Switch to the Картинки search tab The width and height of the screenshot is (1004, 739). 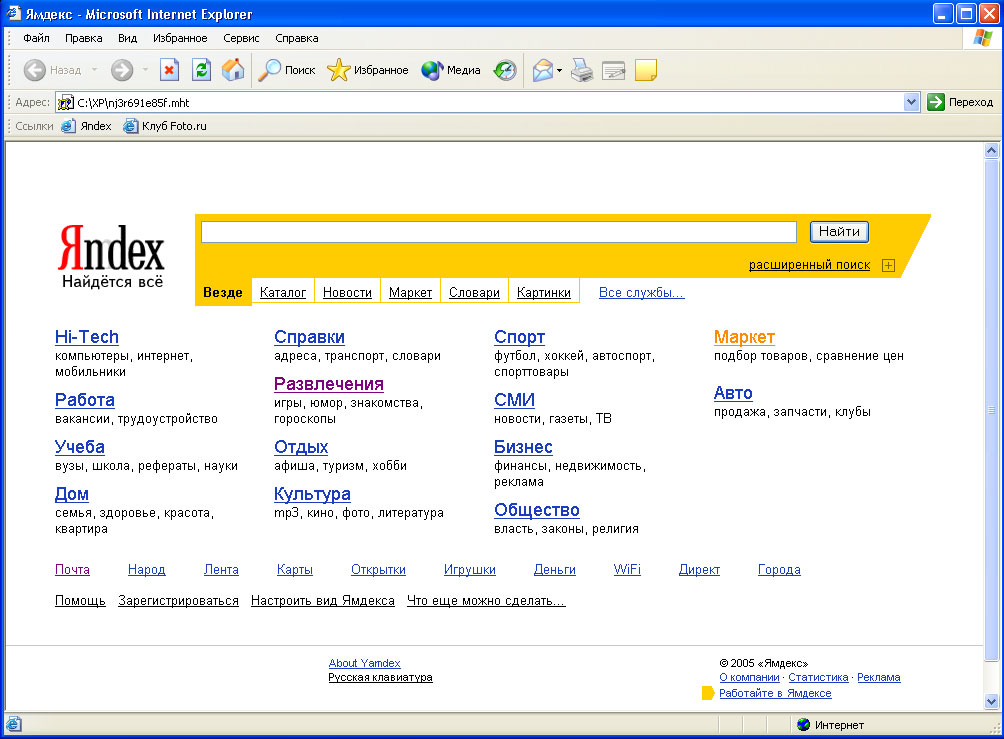[544, 292]
